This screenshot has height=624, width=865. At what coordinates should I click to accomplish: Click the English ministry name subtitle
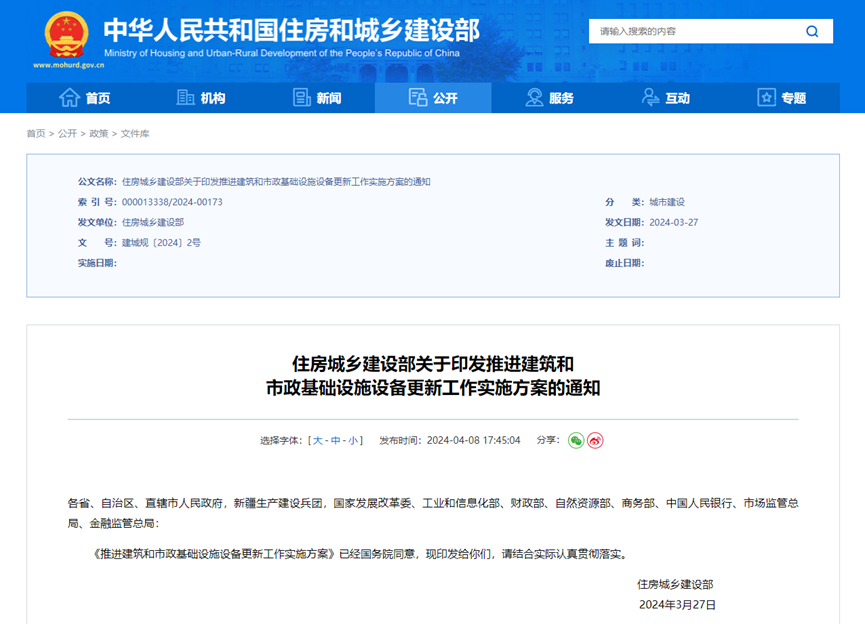[x=282, y=53]
